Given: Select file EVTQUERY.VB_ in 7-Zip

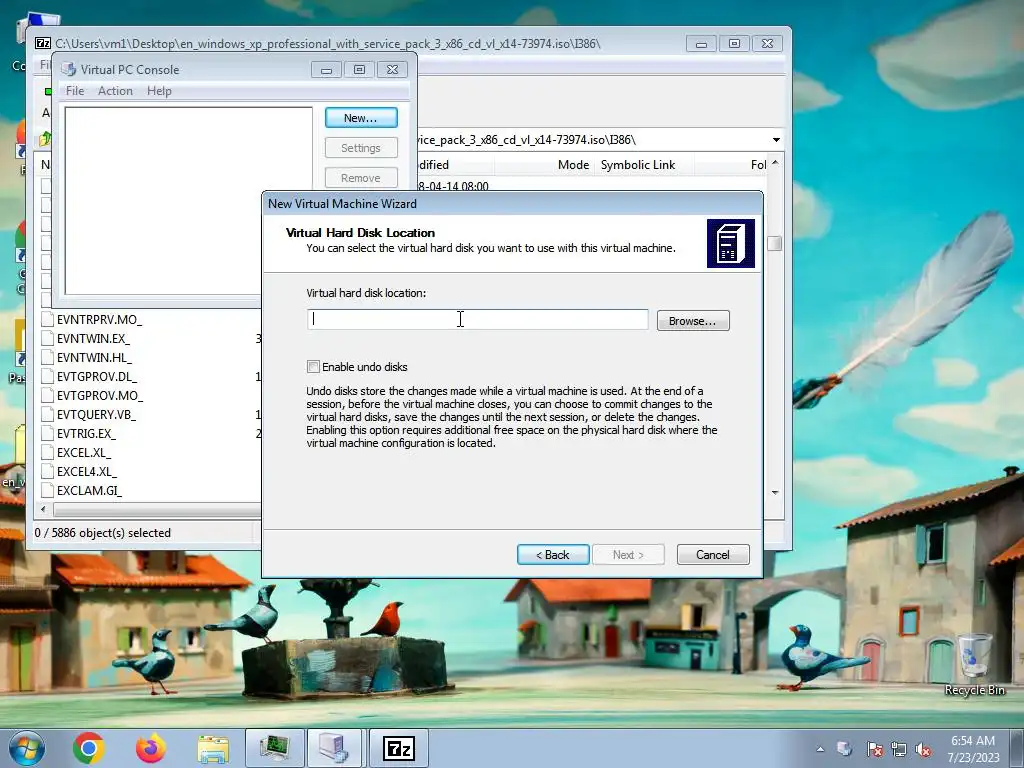Looking at the screenshot, I should pos(96,414).
